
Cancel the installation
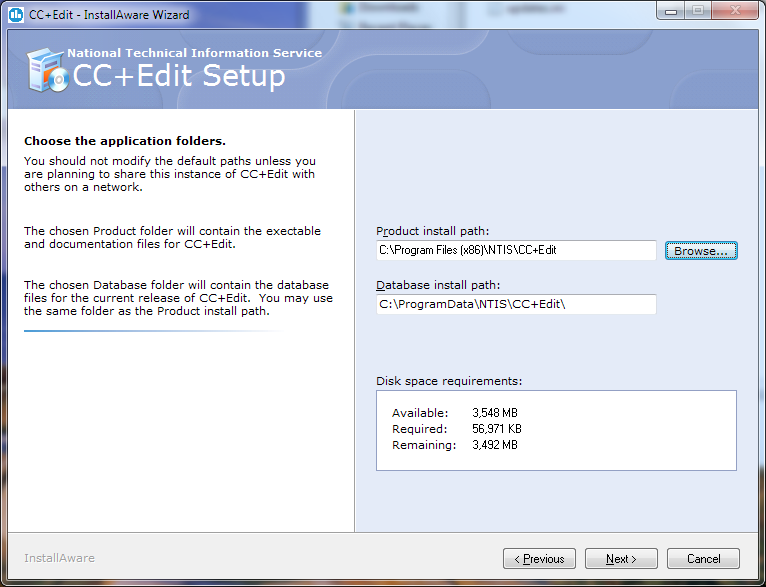point(703,559)
